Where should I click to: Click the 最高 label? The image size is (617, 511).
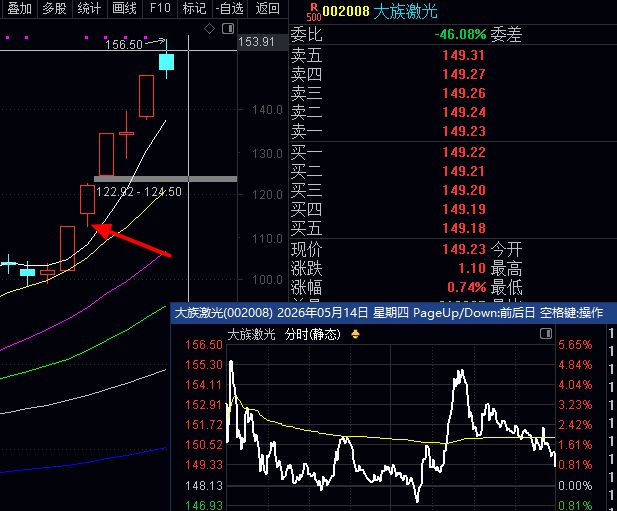tap(506, 269)
